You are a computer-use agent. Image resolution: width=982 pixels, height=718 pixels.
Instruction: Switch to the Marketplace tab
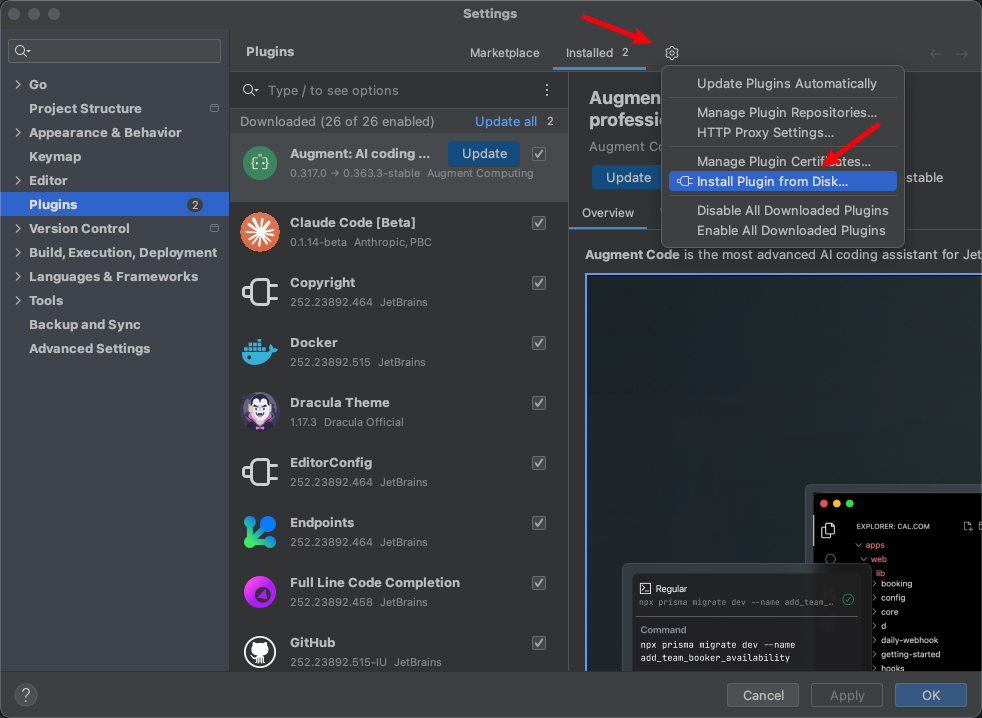pyautogui.click(x=504, y=53)
